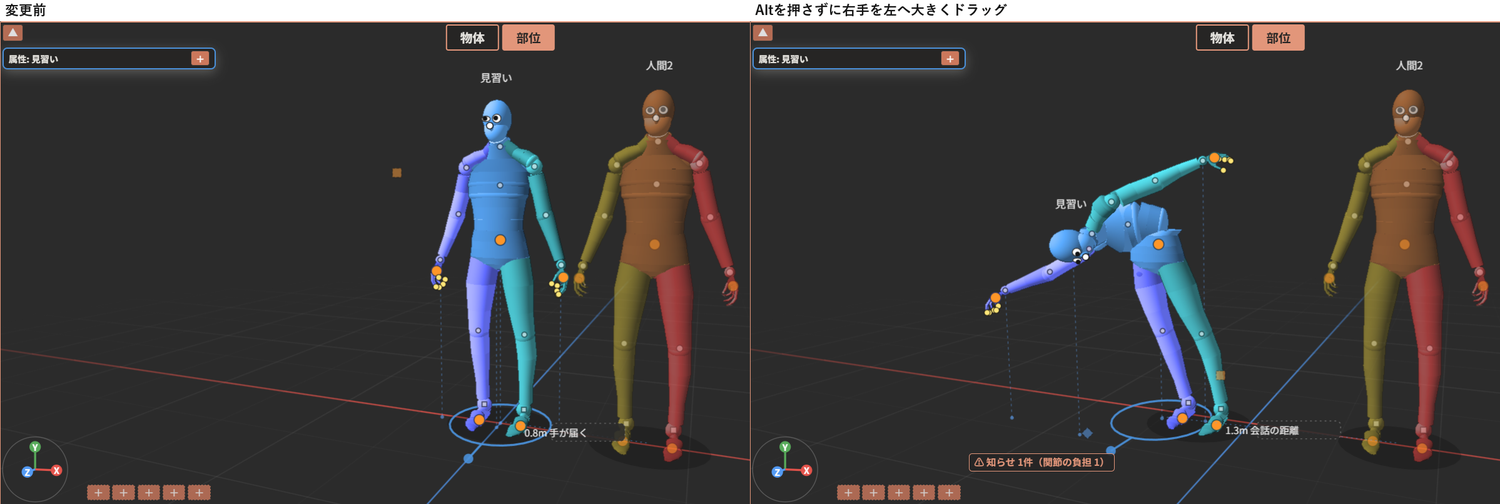Click the 人間2 name label in 変更前 panel
The image size is (1500, 504).
click(659, 65)
